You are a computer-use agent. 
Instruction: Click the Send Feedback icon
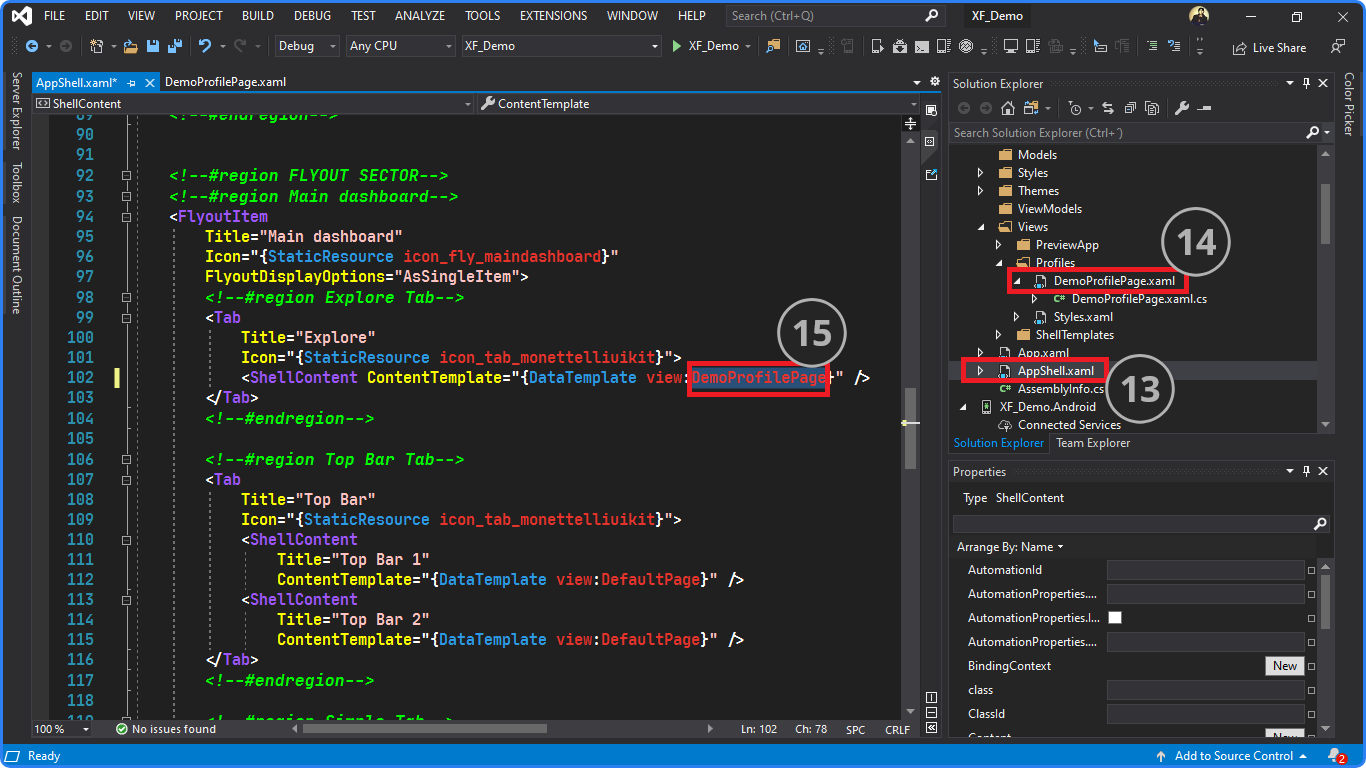1338,47
